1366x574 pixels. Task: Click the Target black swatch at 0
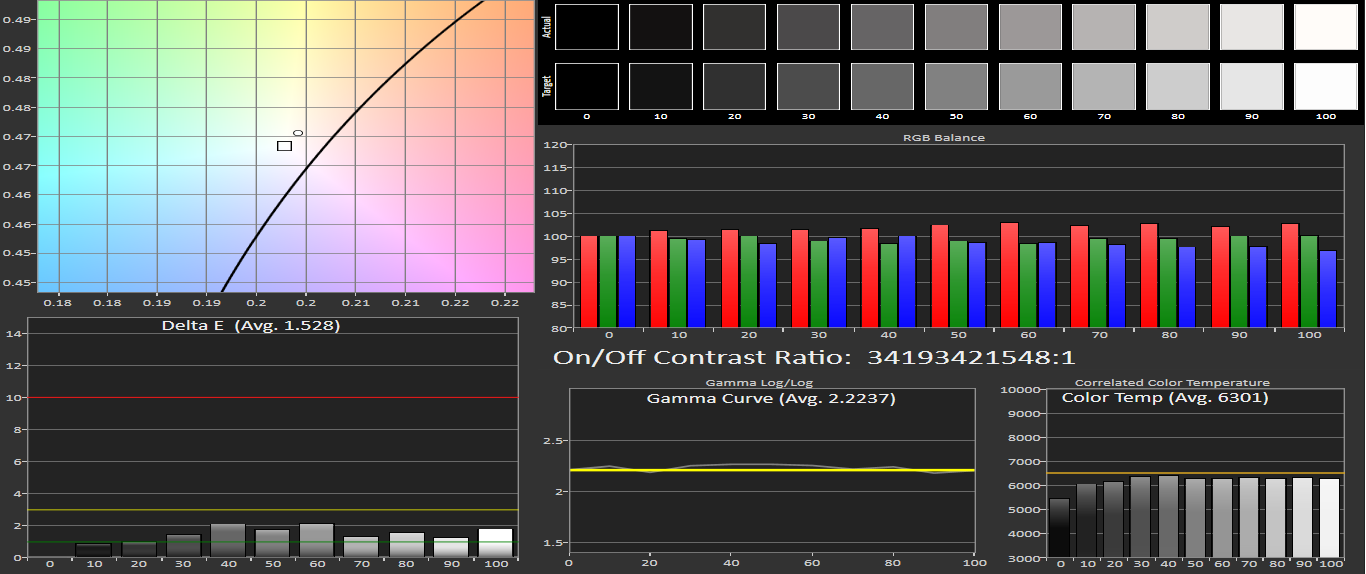586,86
